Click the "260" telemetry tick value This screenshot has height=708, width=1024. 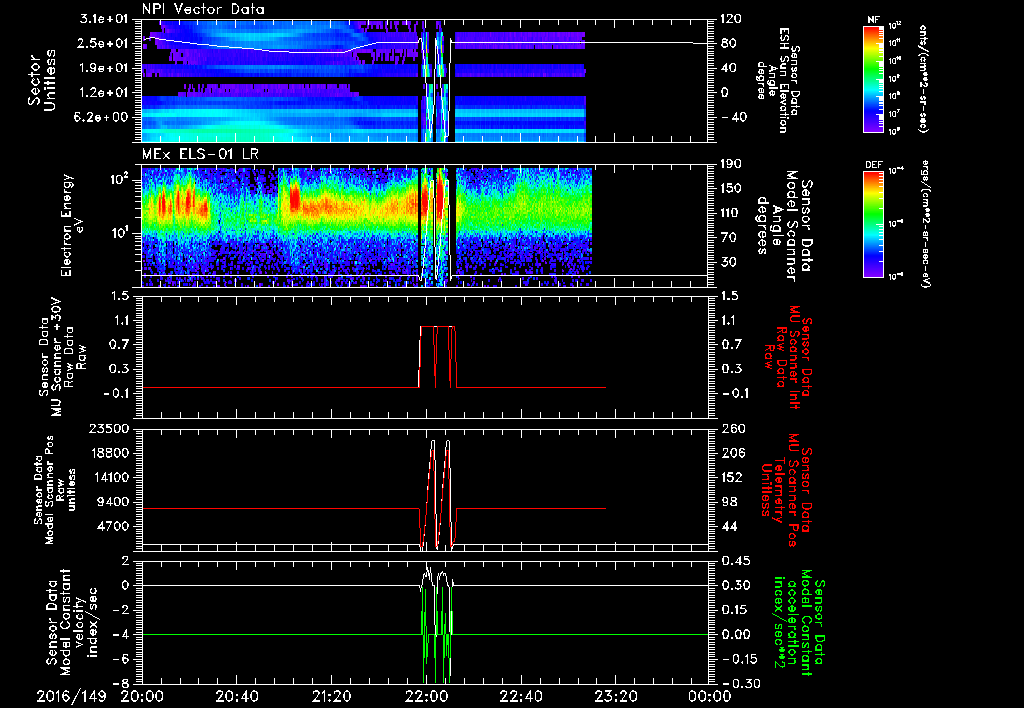pyautogui.click(x=731, y=428)
